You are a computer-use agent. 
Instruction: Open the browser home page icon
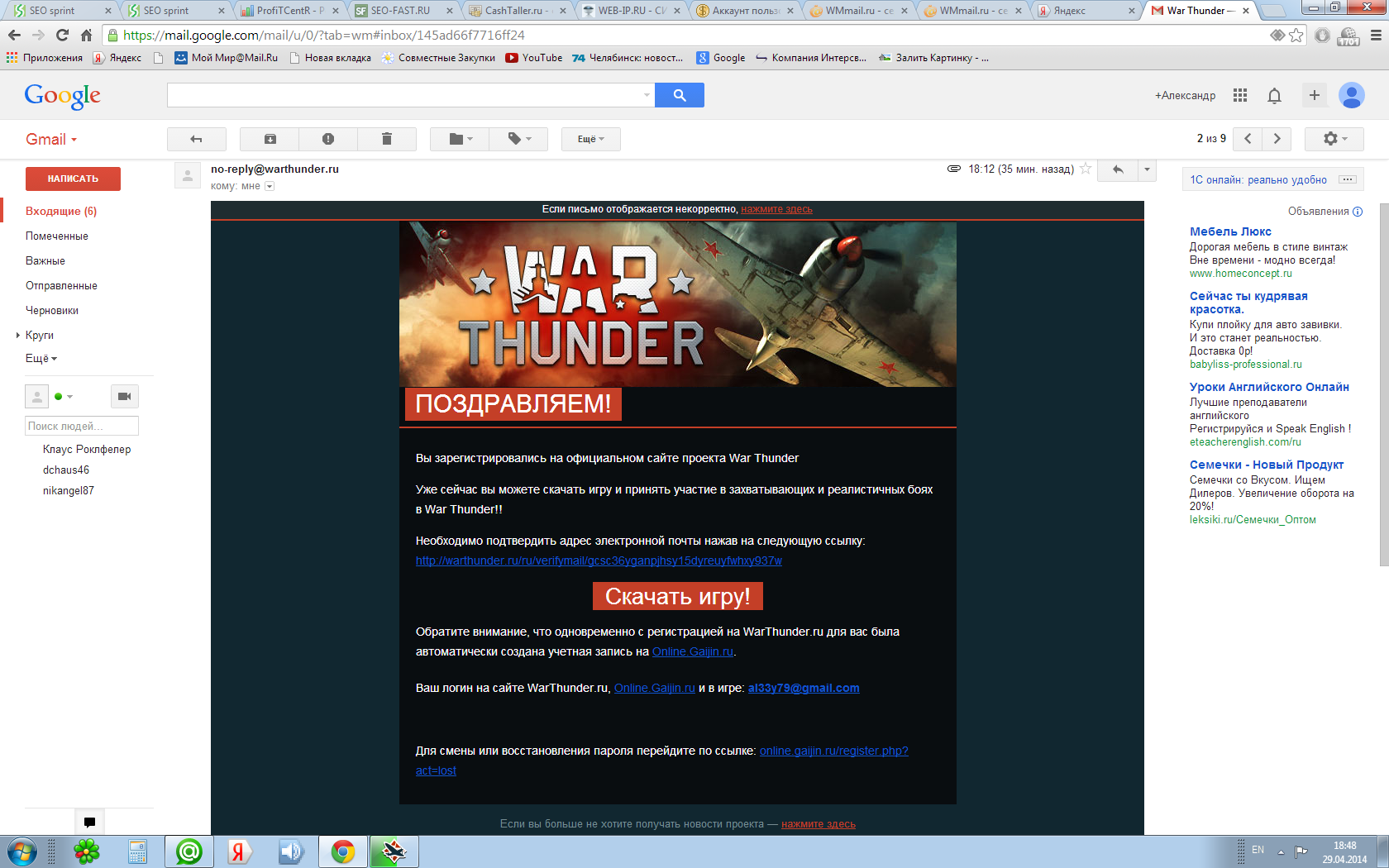coord(86,35)
